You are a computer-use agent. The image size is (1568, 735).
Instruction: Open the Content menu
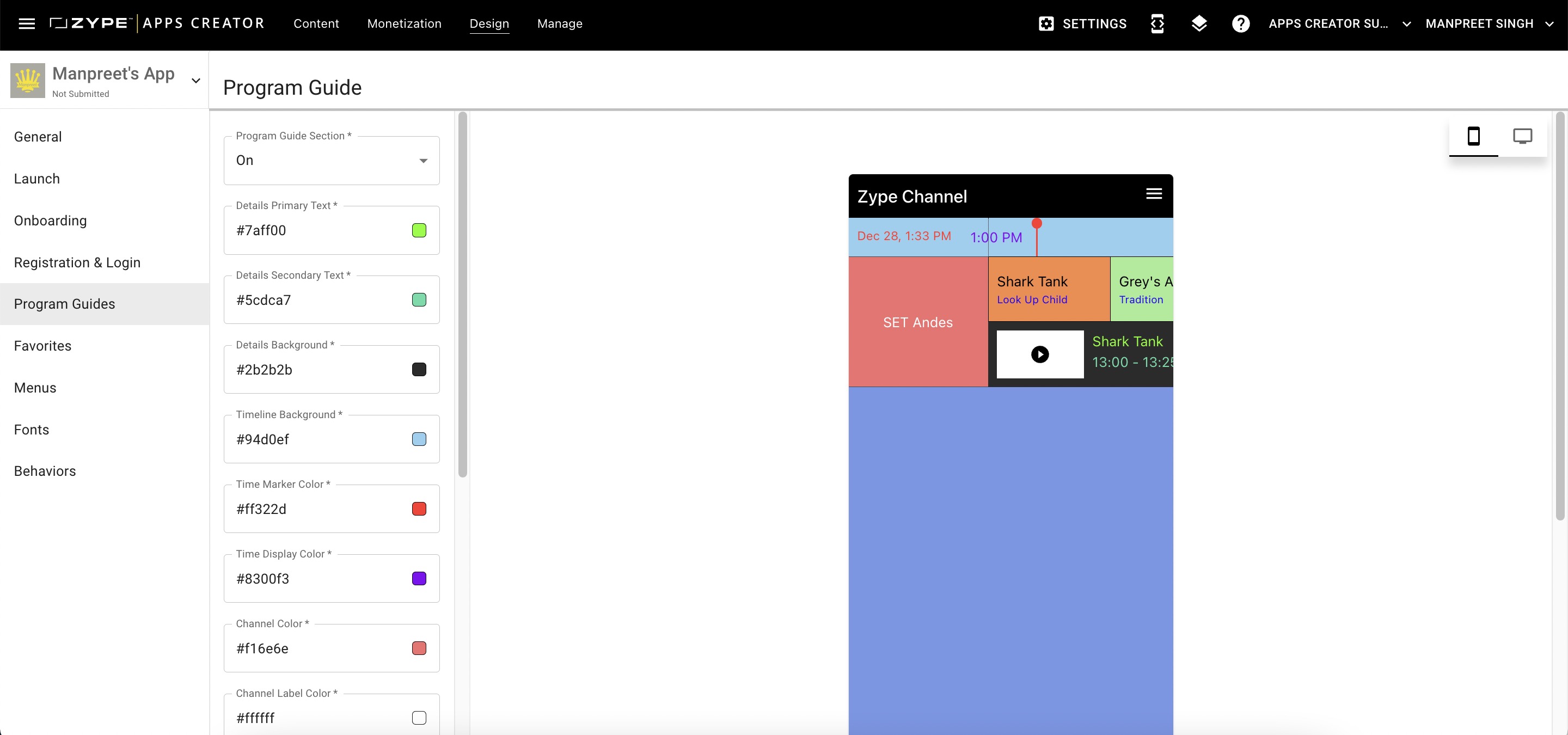(316, 24)
